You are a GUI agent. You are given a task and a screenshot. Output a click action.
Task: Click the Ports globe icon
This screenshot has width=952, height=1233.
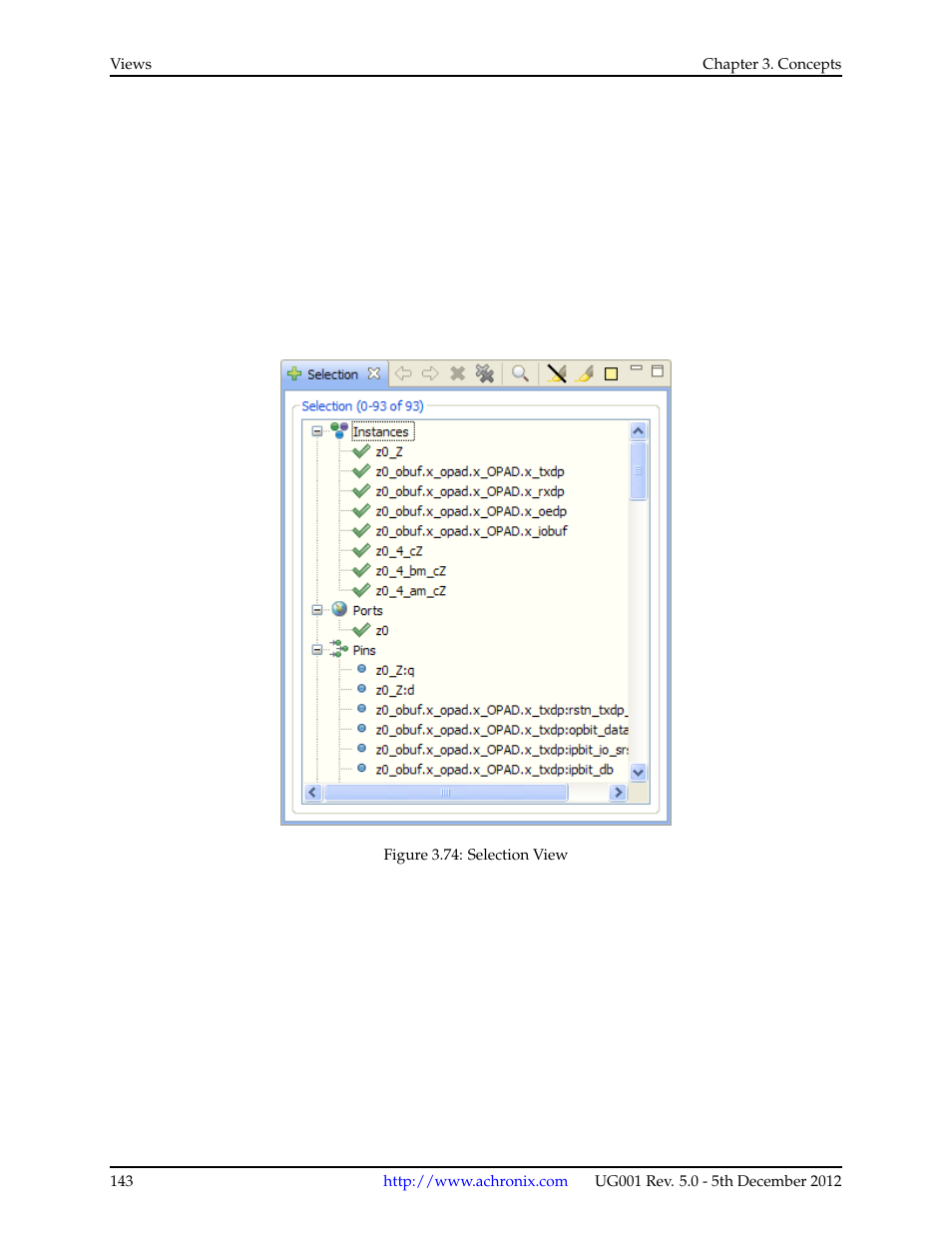(x=339, y=609)
